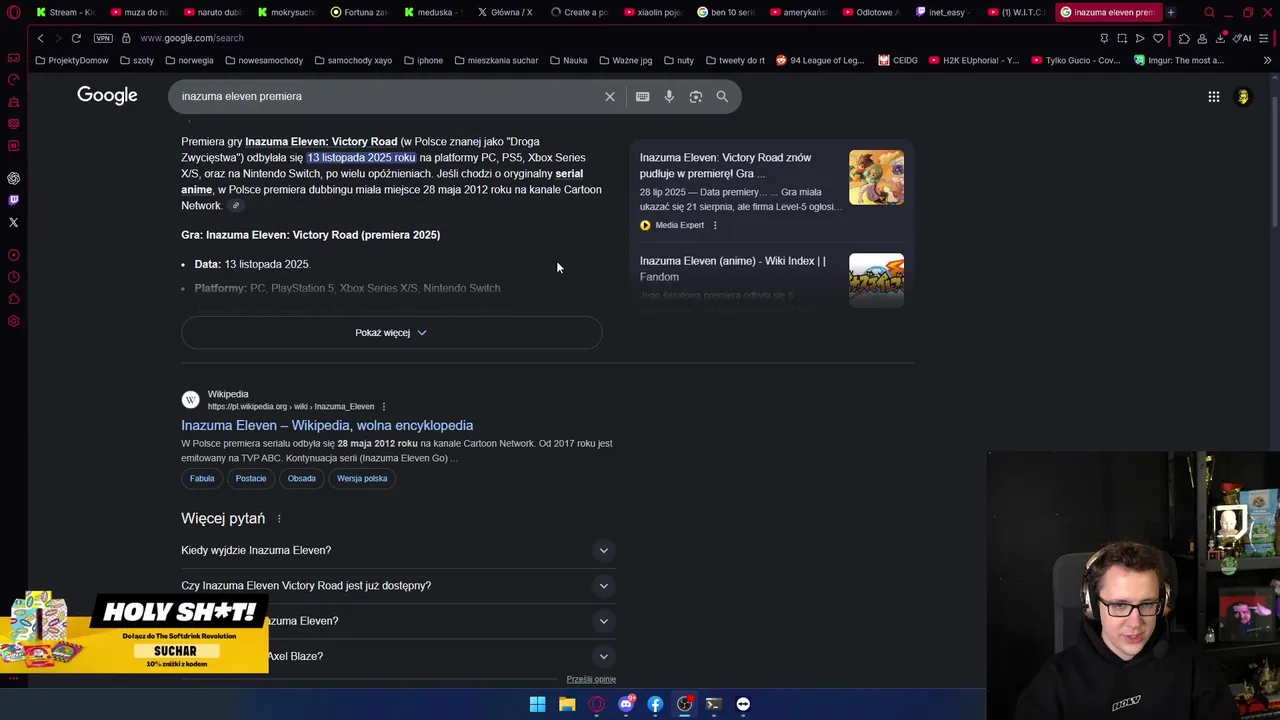Viewport: 1280px width, 720px height.
Task: Click Postacie chip under Wikipedia result
Action: [251, 478]
